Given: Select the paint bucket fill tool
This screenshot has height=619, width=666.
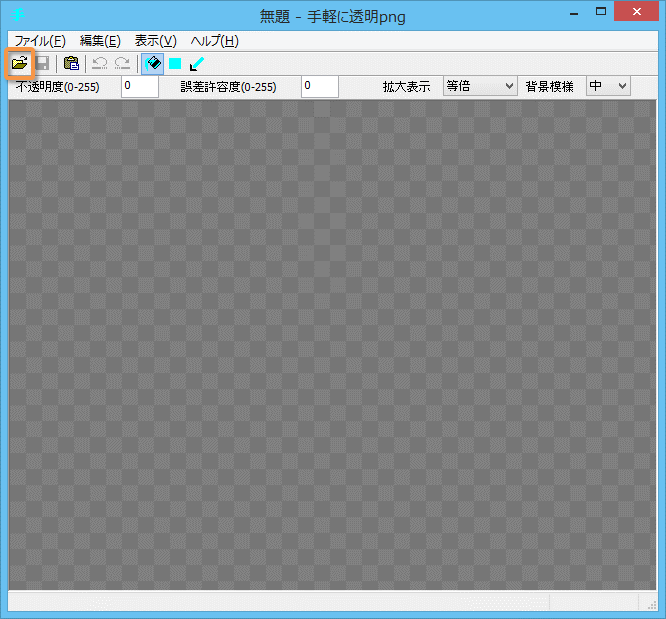Looking at the screenshot, I should click(x=153, y=64).
